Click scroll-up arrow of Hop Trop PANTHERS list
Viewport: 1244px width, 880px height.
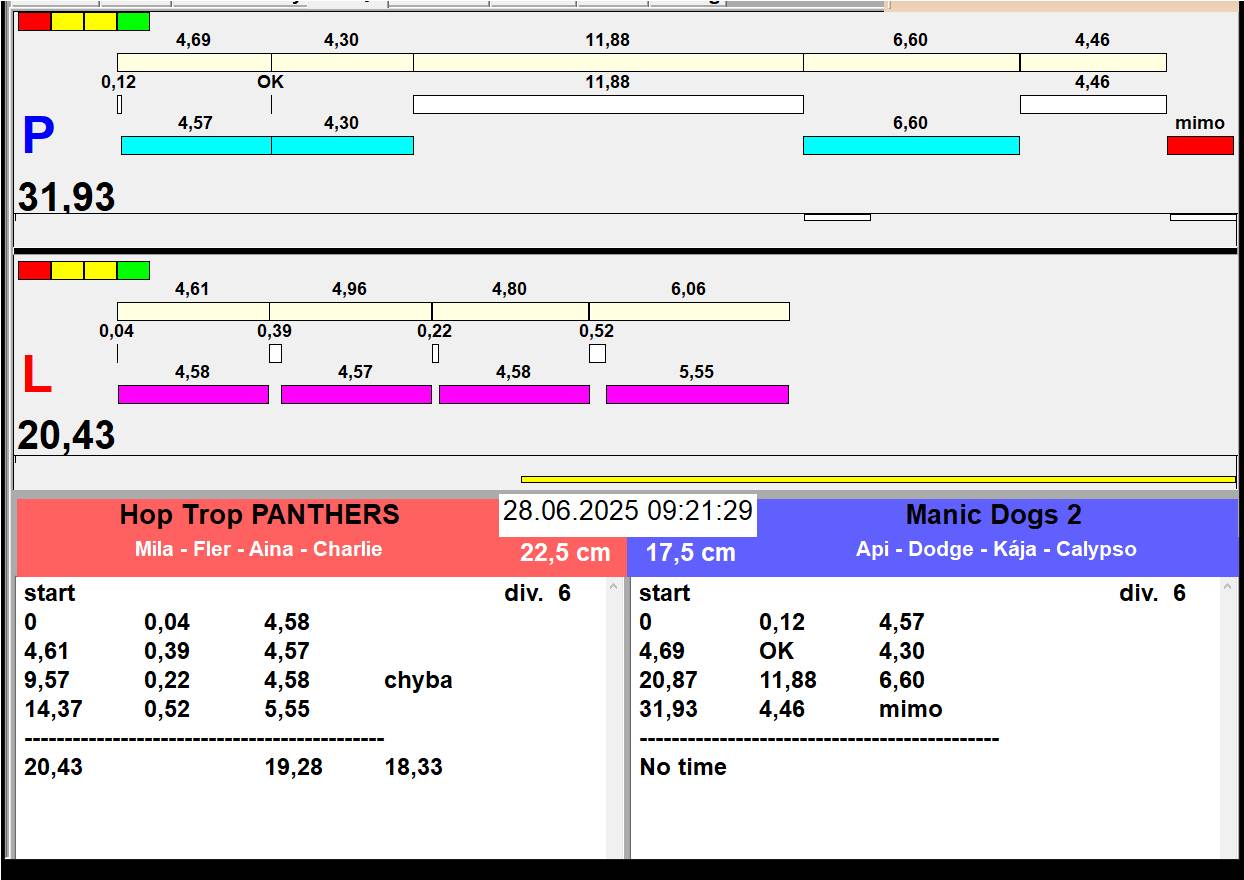click(614, 588)
